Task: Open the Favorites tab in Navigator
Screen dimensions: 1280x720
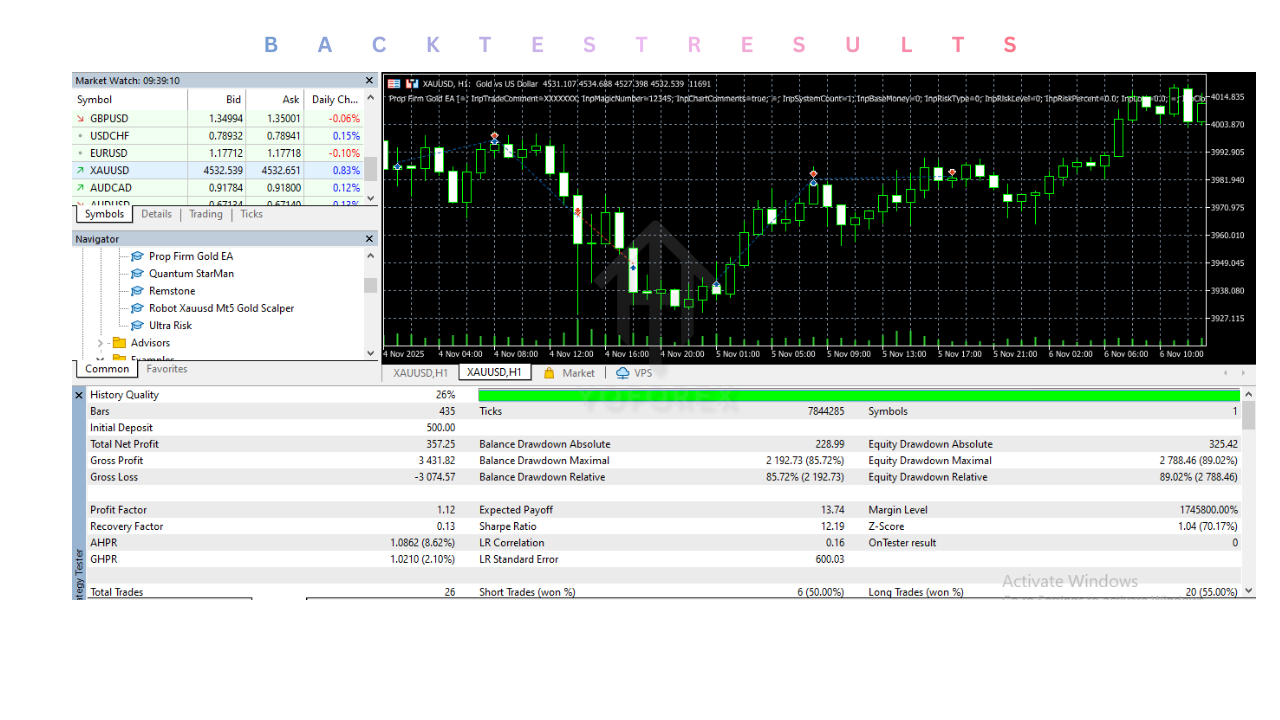Action: click(x=166, y=368)
